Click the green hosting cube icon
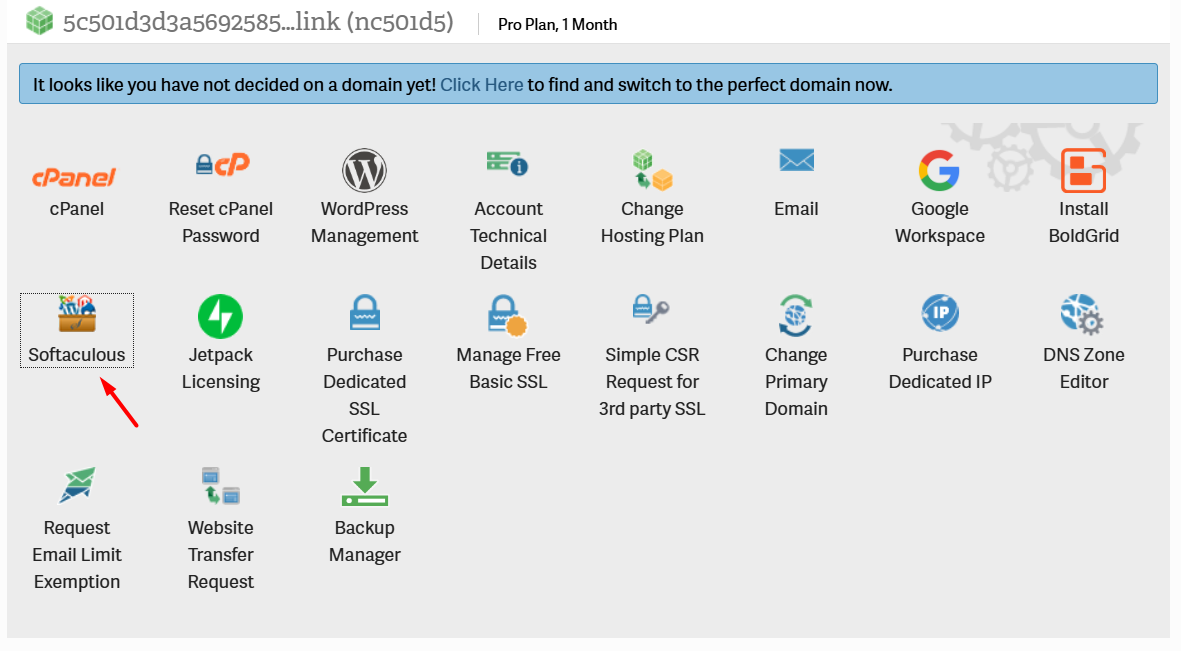This screenshot has width=1181, height=651. point(39,21)
